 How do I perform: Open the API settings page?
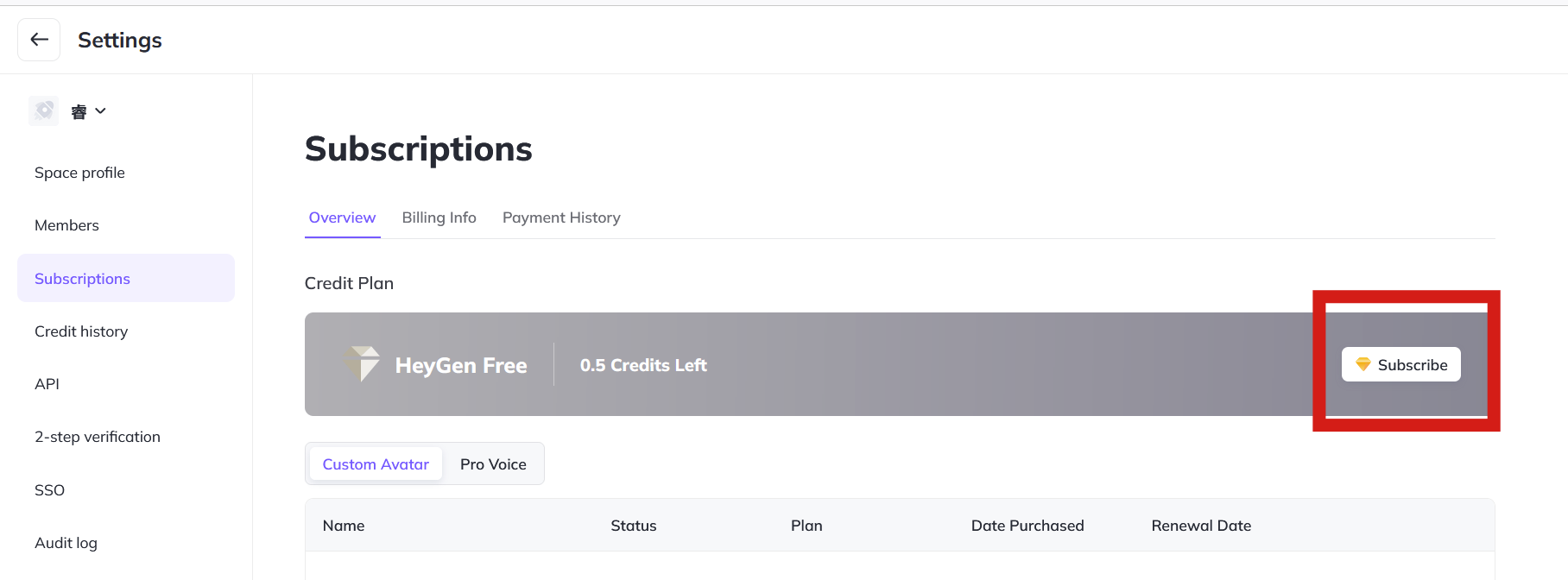point(47,384)
